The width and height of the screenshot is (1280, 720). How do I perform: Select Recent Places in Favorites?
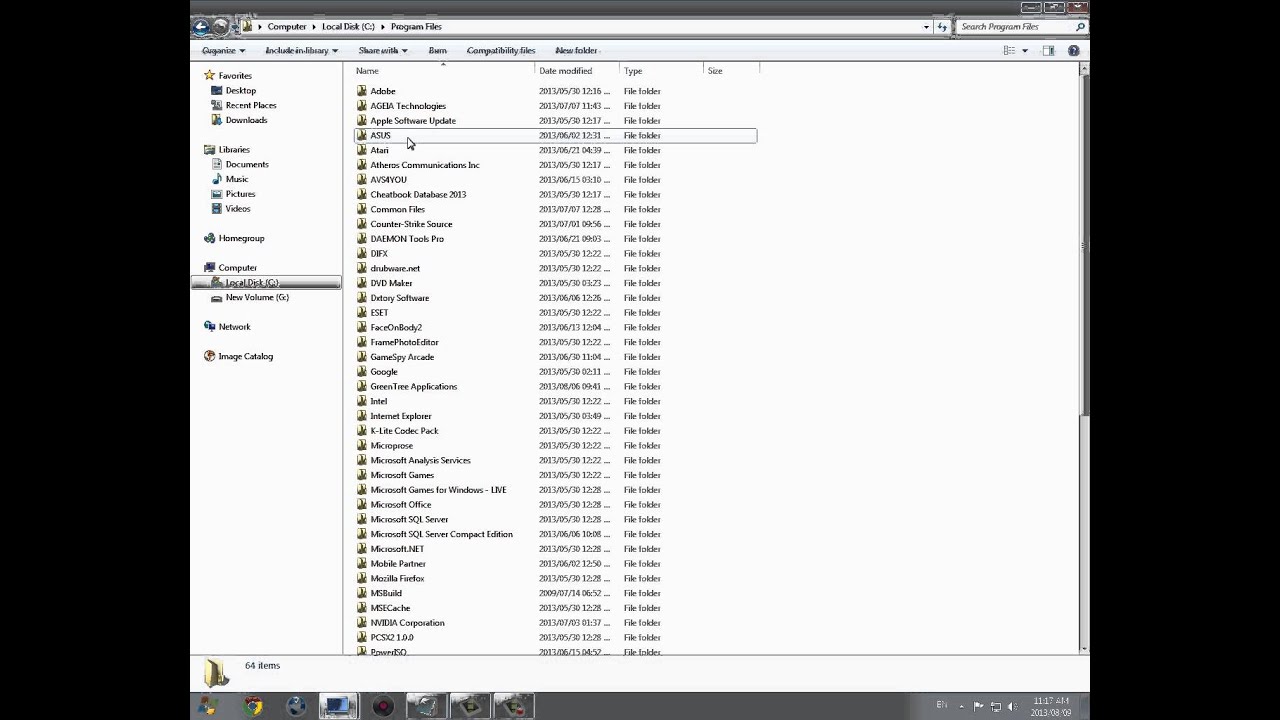251,105
